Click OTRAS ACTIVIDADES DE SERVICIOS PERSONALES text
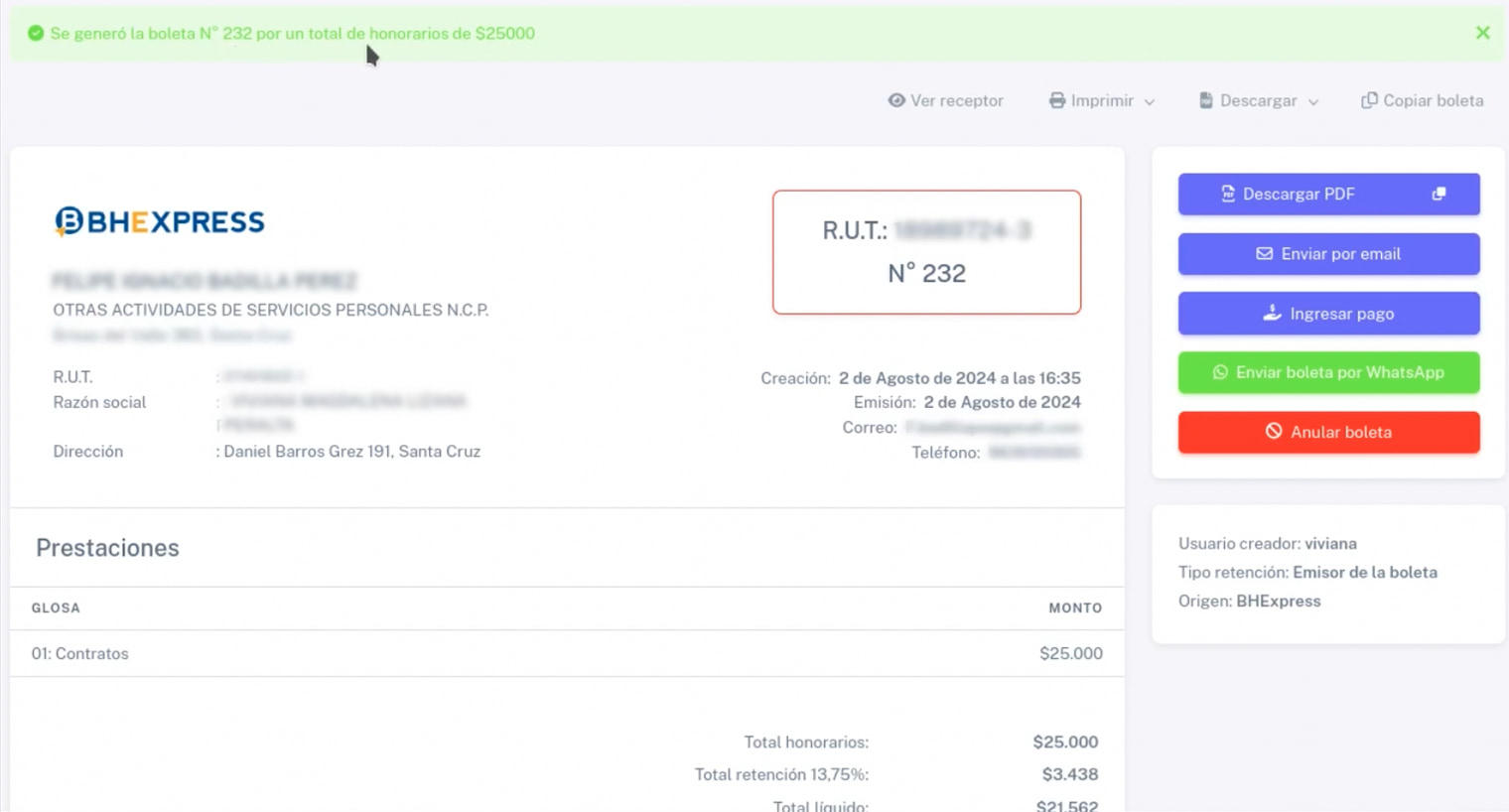1509x812 pixels. pos(271,310)
